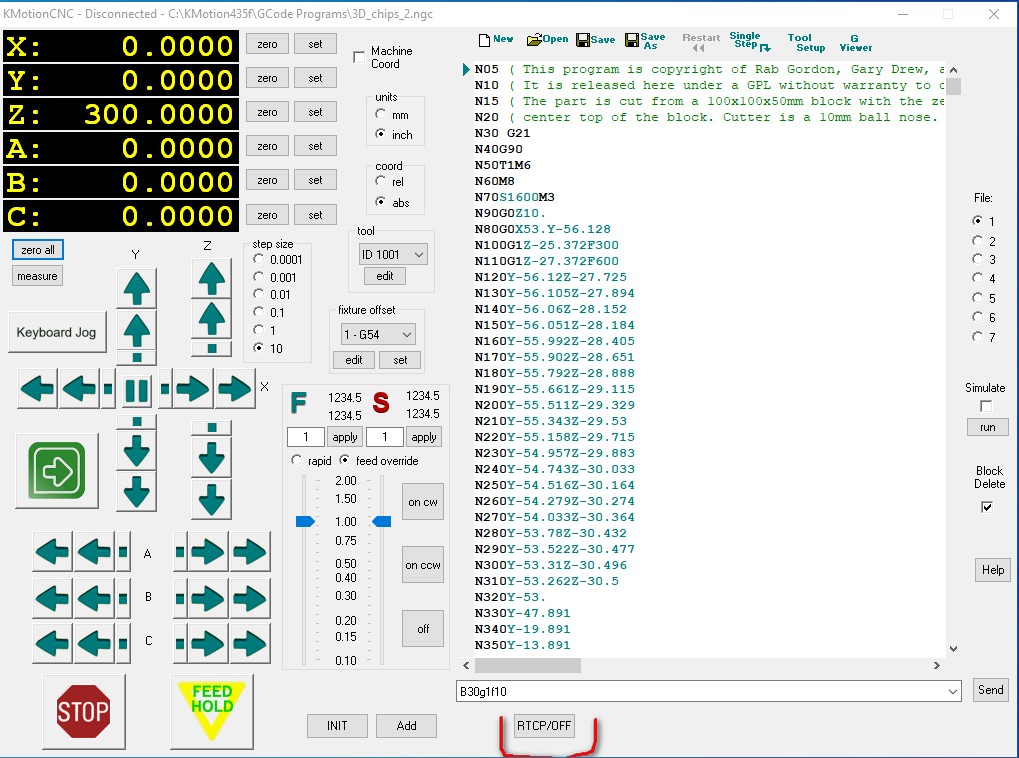The height and width of the screenshot is (758, 1019).
Task: Click the feed rate override slider handle
Action: click(305, 522)
